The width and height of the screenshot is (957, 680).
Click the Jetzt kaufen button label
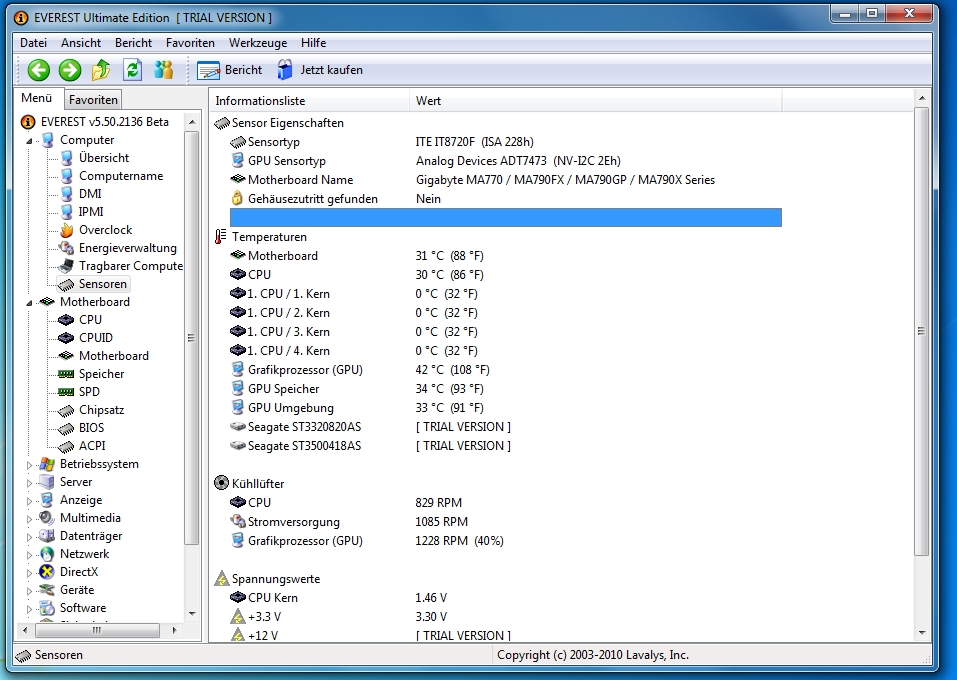(x=331, y=70)
